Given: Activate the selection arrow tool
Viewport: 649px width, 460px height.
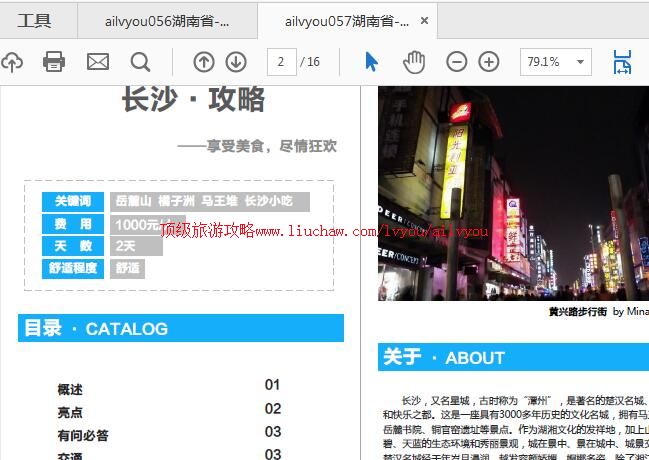Looking at the screenshot, I should click(372, 62).
